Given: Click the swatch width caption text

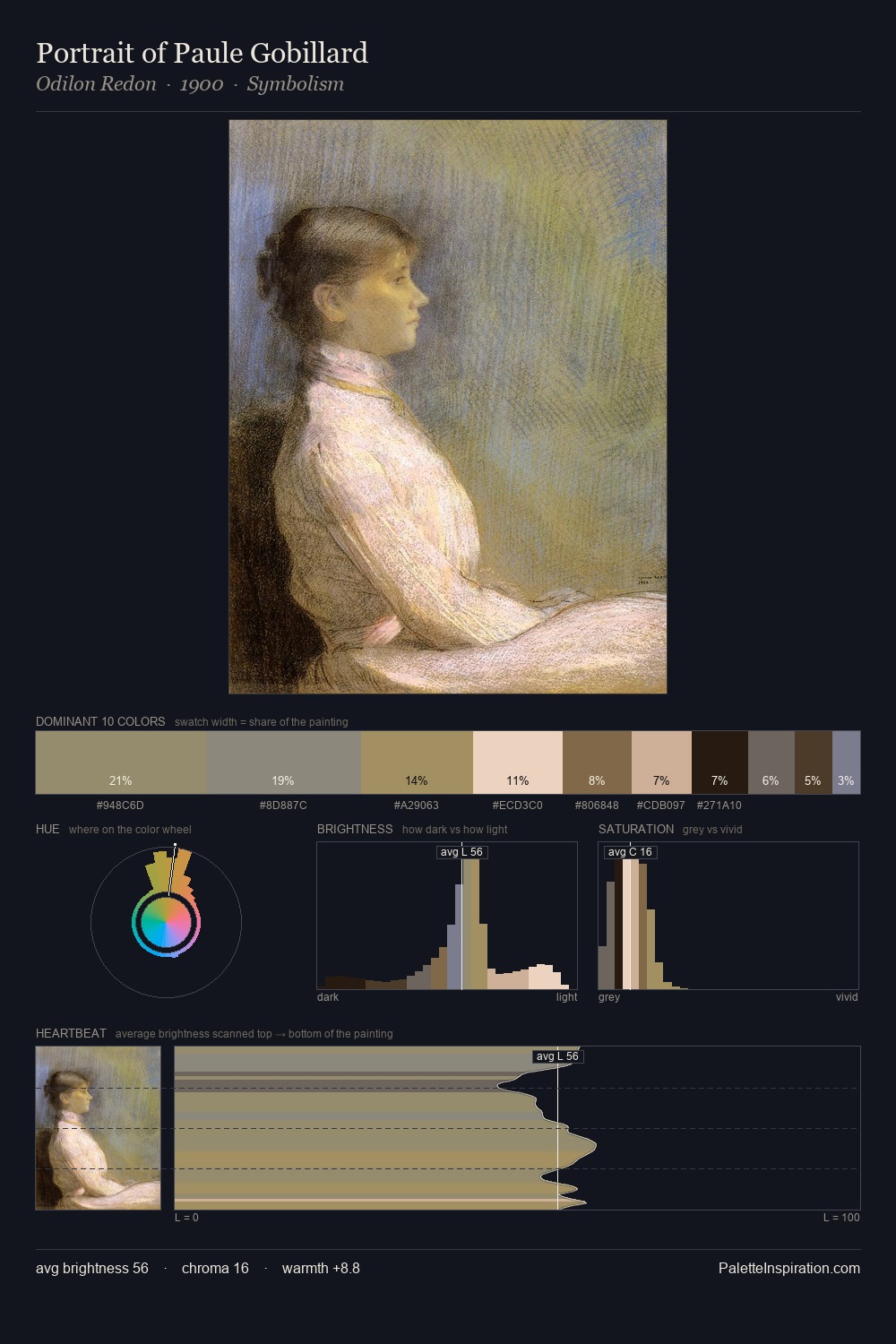Looking at the screenshot, I should coord(262,722).
